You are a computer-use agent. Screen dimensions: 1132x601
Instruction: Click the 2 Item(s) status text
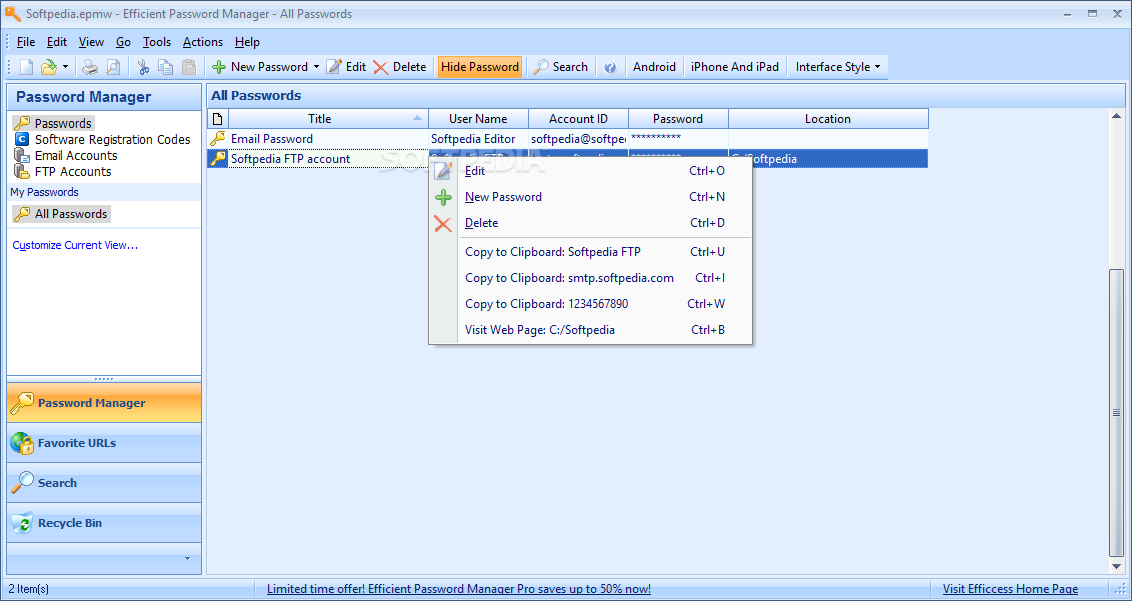click(28, 589)
